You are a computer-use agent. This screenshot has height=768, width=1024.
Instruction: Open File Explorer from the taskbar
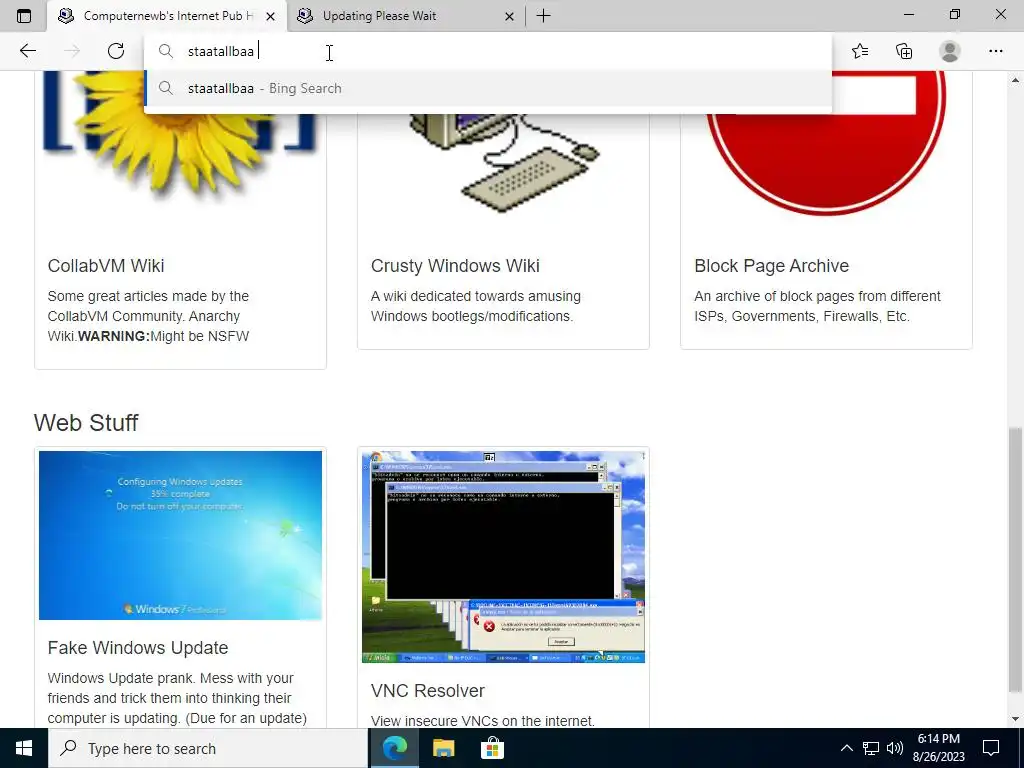click(443, 748)
